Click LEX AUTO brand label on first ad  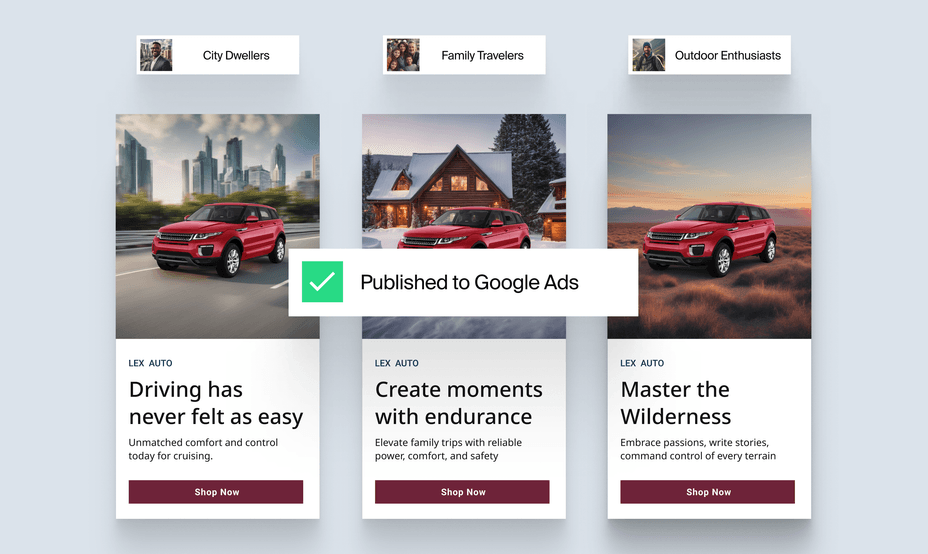click(150, 363)
